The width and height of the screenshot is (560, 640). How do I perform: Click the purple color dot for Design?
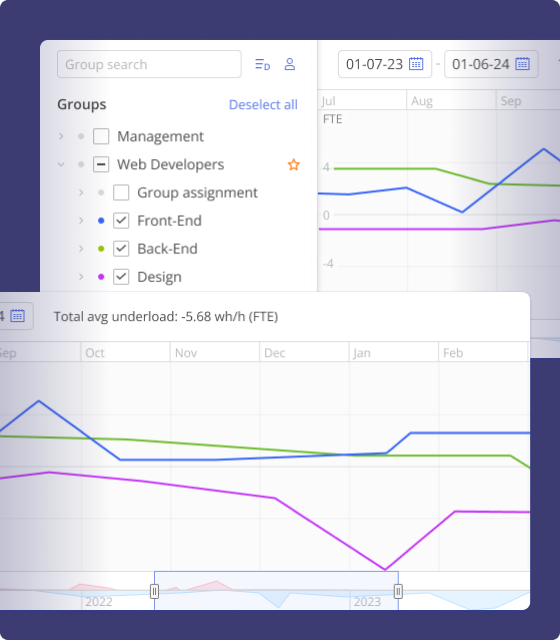[x=101, y=277]
